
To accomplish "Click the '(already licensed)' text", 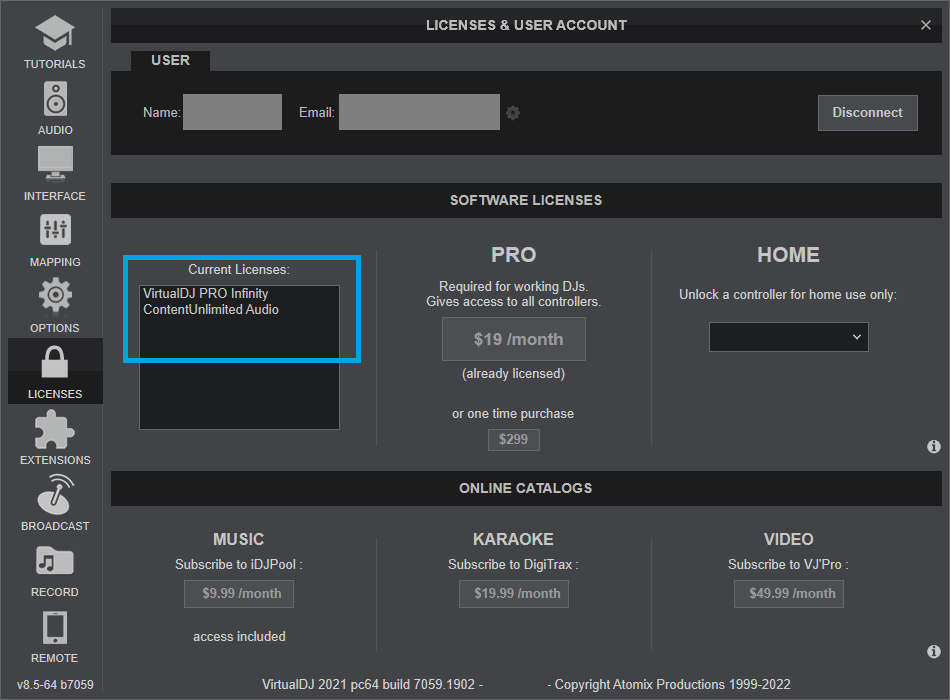I will (513, 374).
